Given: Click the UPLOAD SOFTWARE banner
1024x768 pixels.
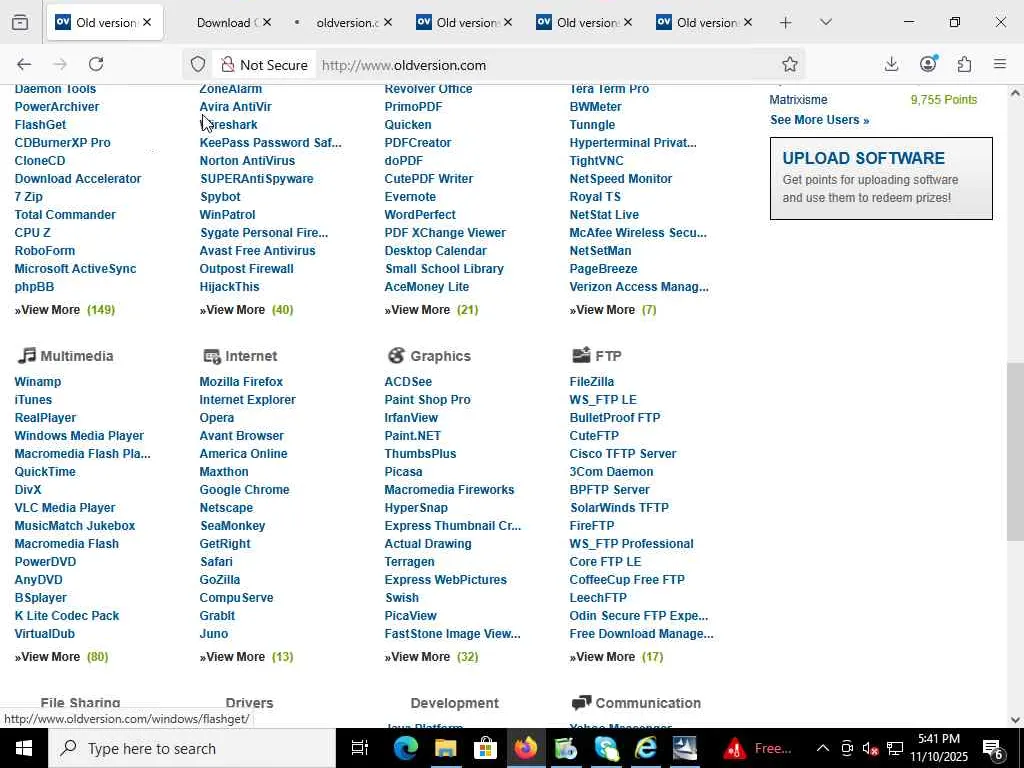Looking at the screenshot, I should (x=881, y=178).
